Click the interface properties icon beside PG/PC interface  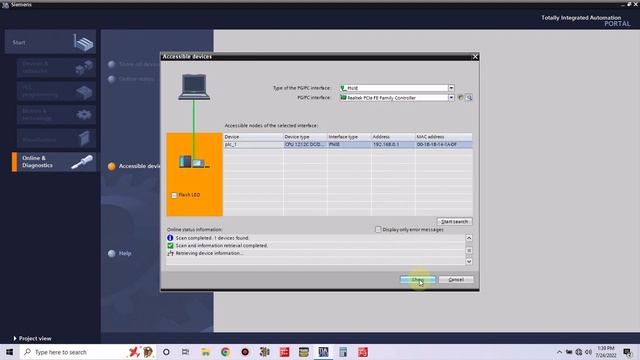(460, 98)
